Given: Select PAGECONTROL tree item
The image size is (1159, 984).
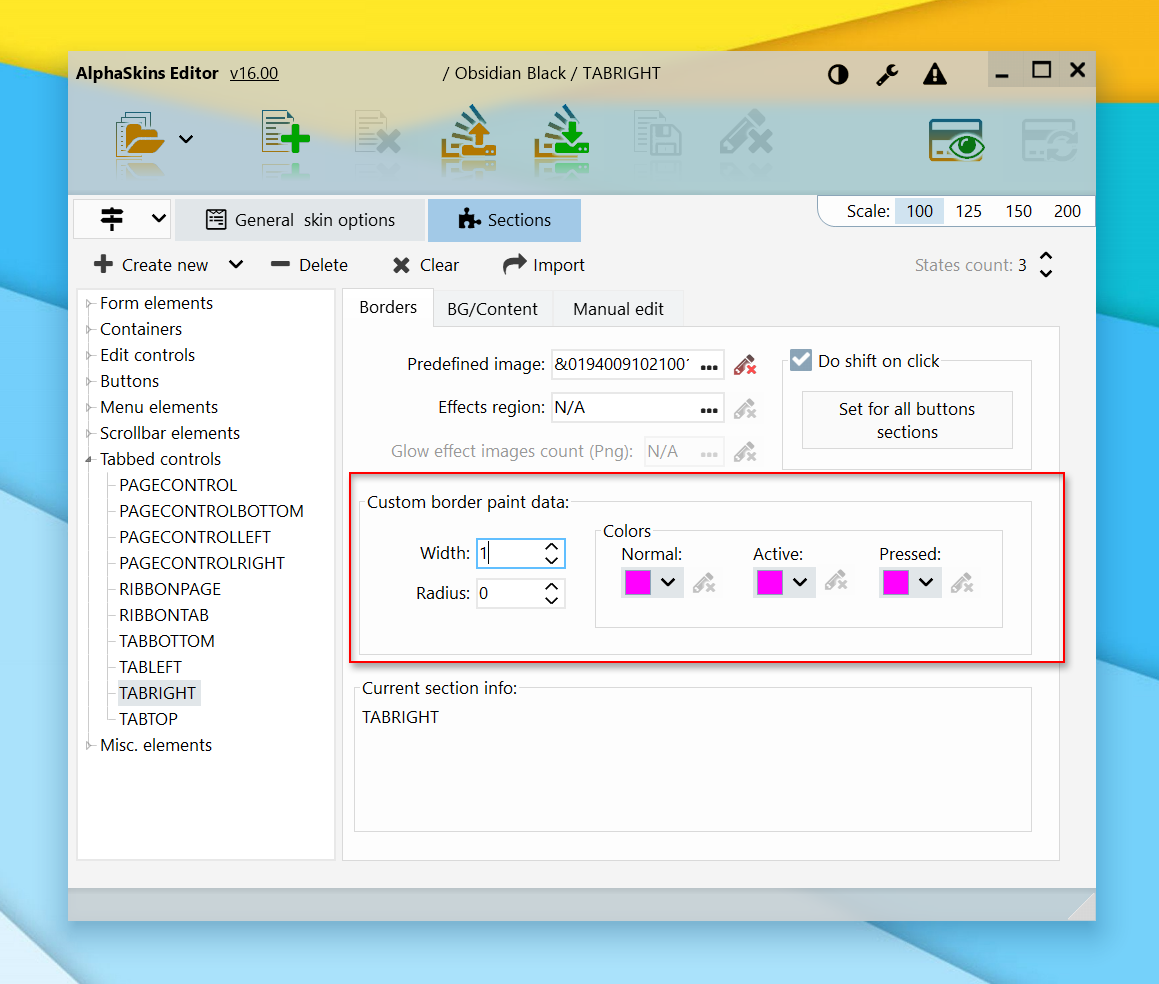Looking at the screenshot, I should [178, 485].
